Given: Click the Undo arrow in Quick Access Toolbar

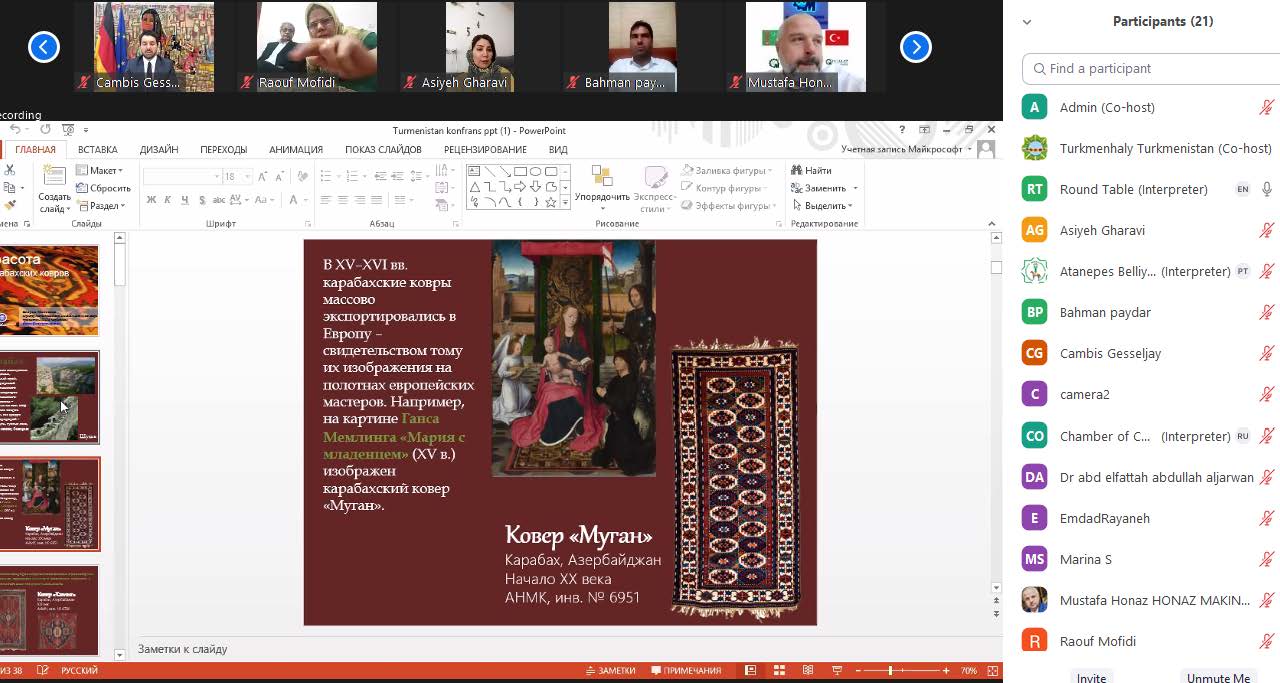Looking at the screenshot, I should click(15, 130).
